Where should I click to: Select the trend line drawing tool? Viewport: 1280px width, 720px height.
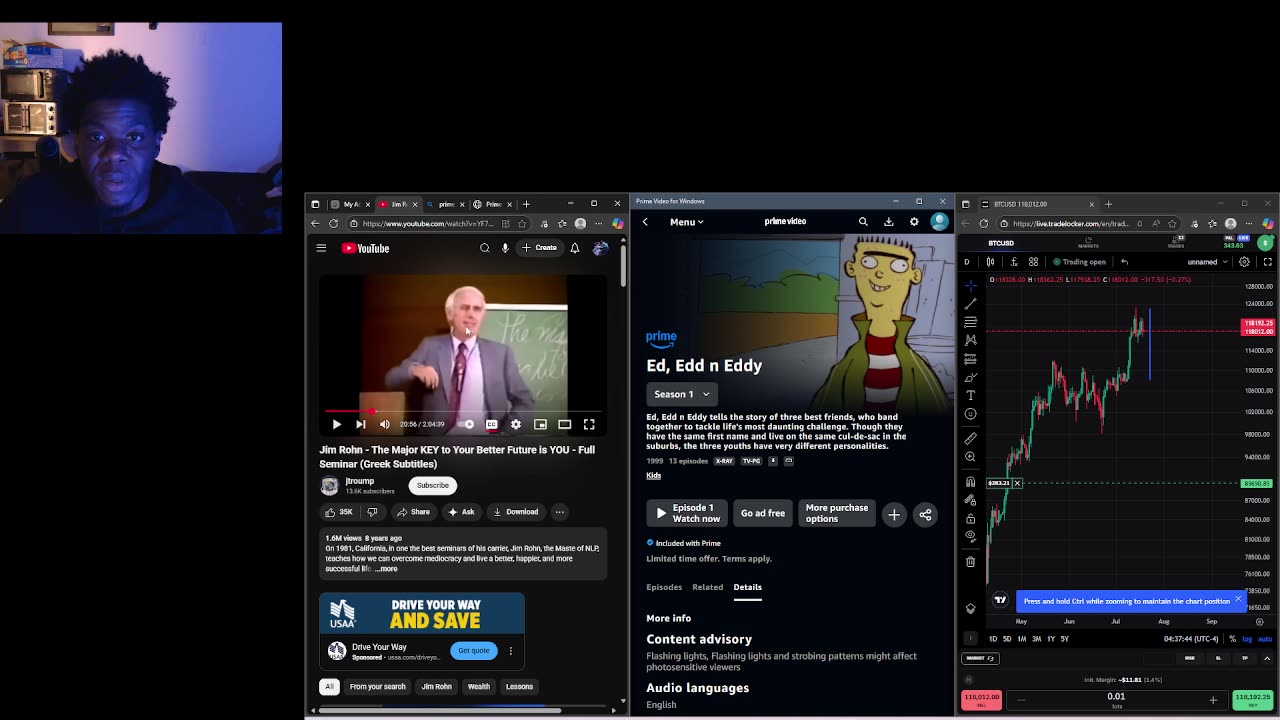[970, 304]
